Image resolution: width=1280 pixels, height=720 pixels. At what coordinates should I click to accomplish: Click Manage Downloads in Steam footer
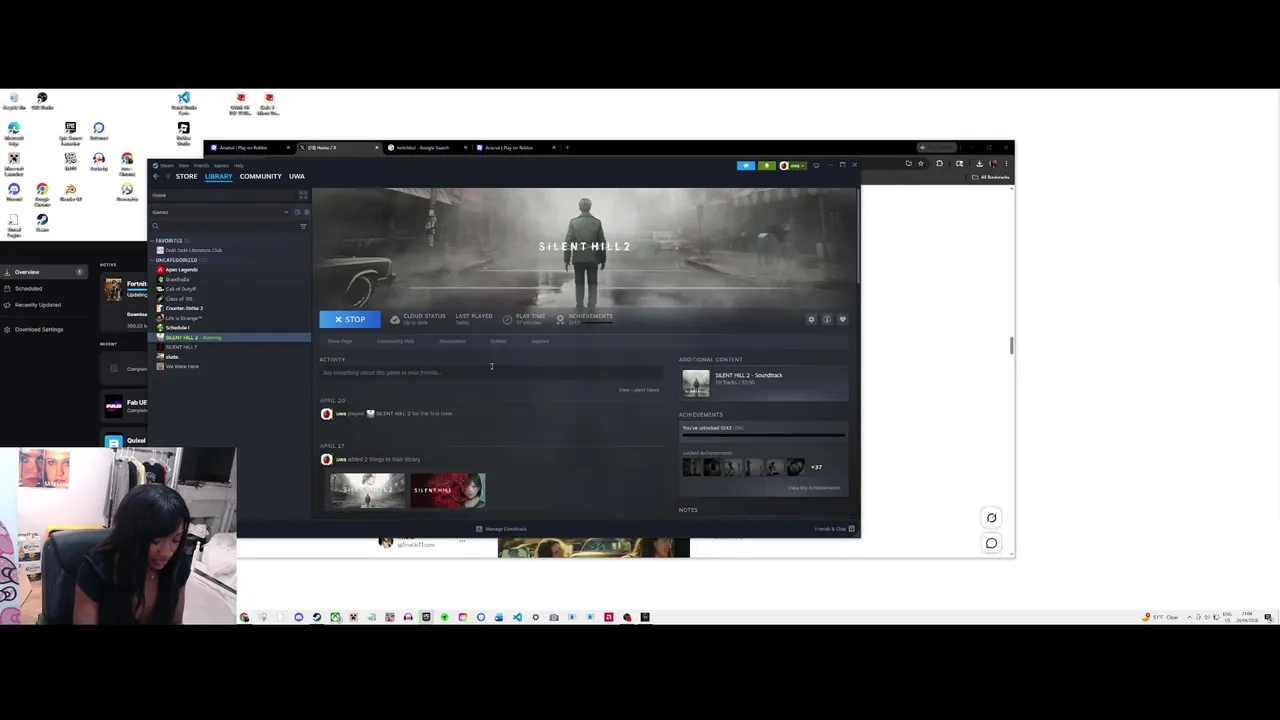(x=500, y=529)
